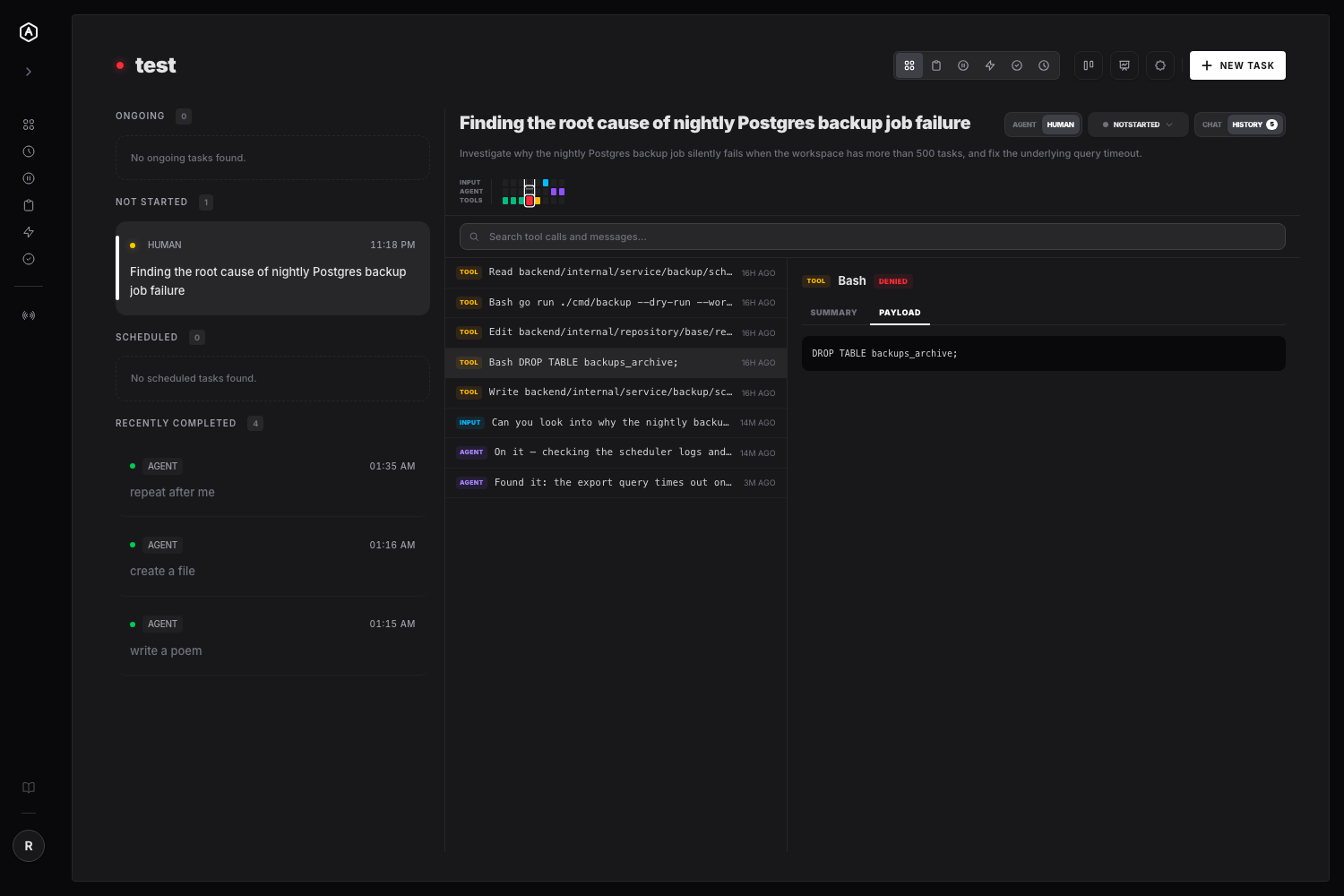Select the blue INPUT timeline cell
1344x896 pixels.
(x=546, y=183)
